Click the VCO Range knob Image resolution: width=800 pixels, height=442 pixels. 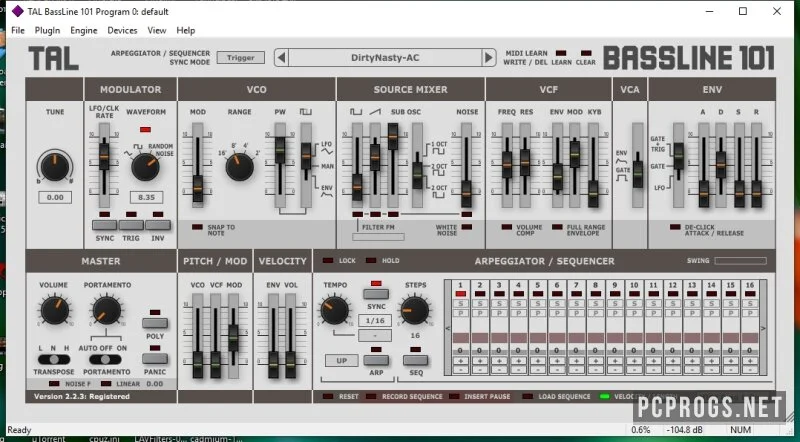pyautogui.click(x=240, y=167)
